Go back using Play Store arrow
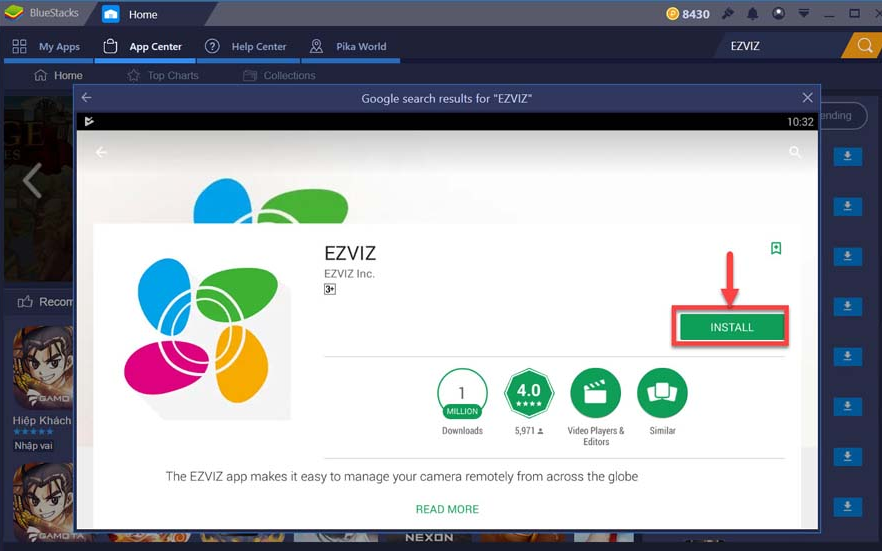This screenshot has height=551, width=882. 101,152
